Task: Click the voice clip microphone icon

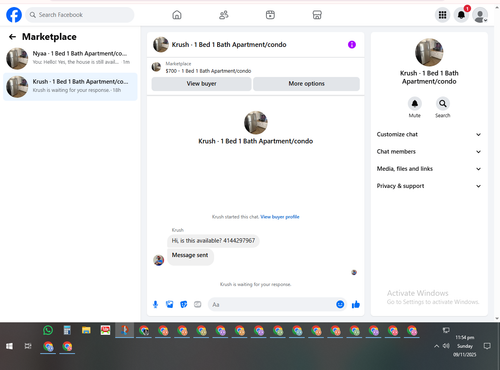Action: [x=155, y=304]
